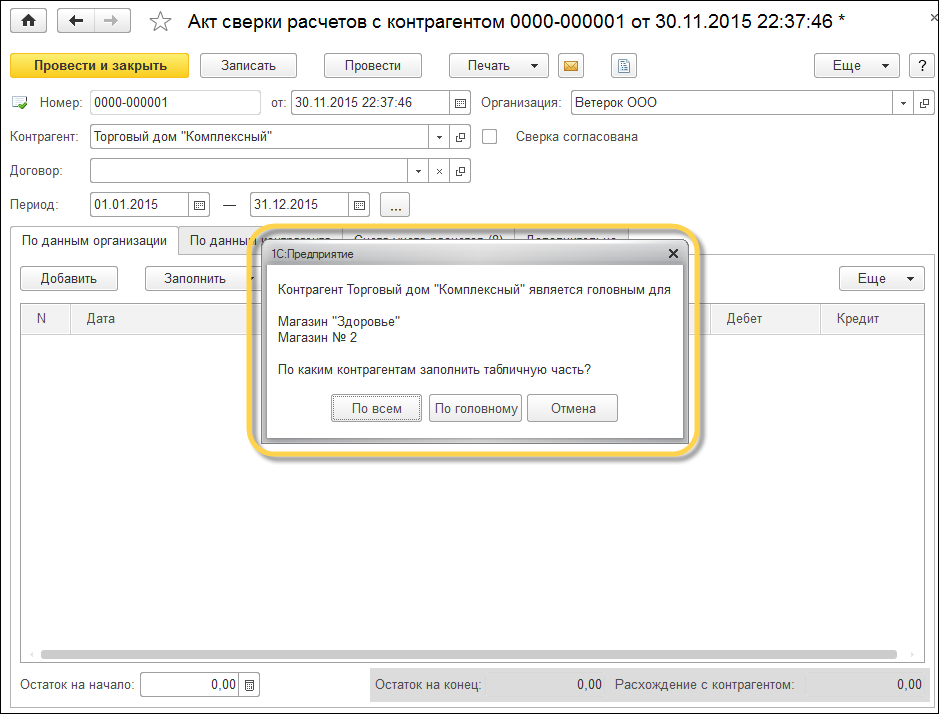The height and width of the screenshot is (714, 939).
Task: Click Отмена in the dialog
Action: 573,409
